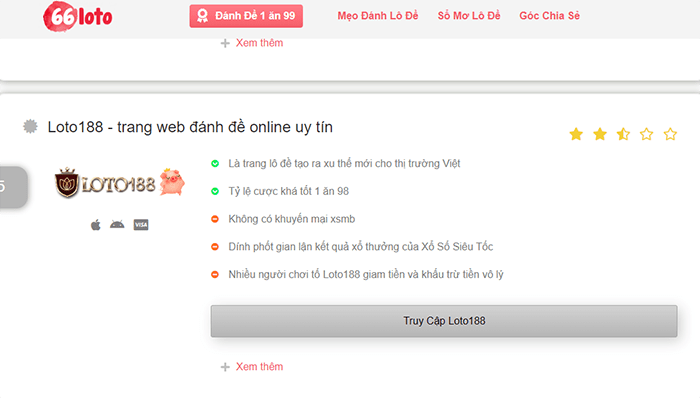This screenshot has height=398, width=700.
Task: Click orange minus next to 'Không có khuyến mại xsmb'
Action: pyautogui.click(x=215, y=219)
